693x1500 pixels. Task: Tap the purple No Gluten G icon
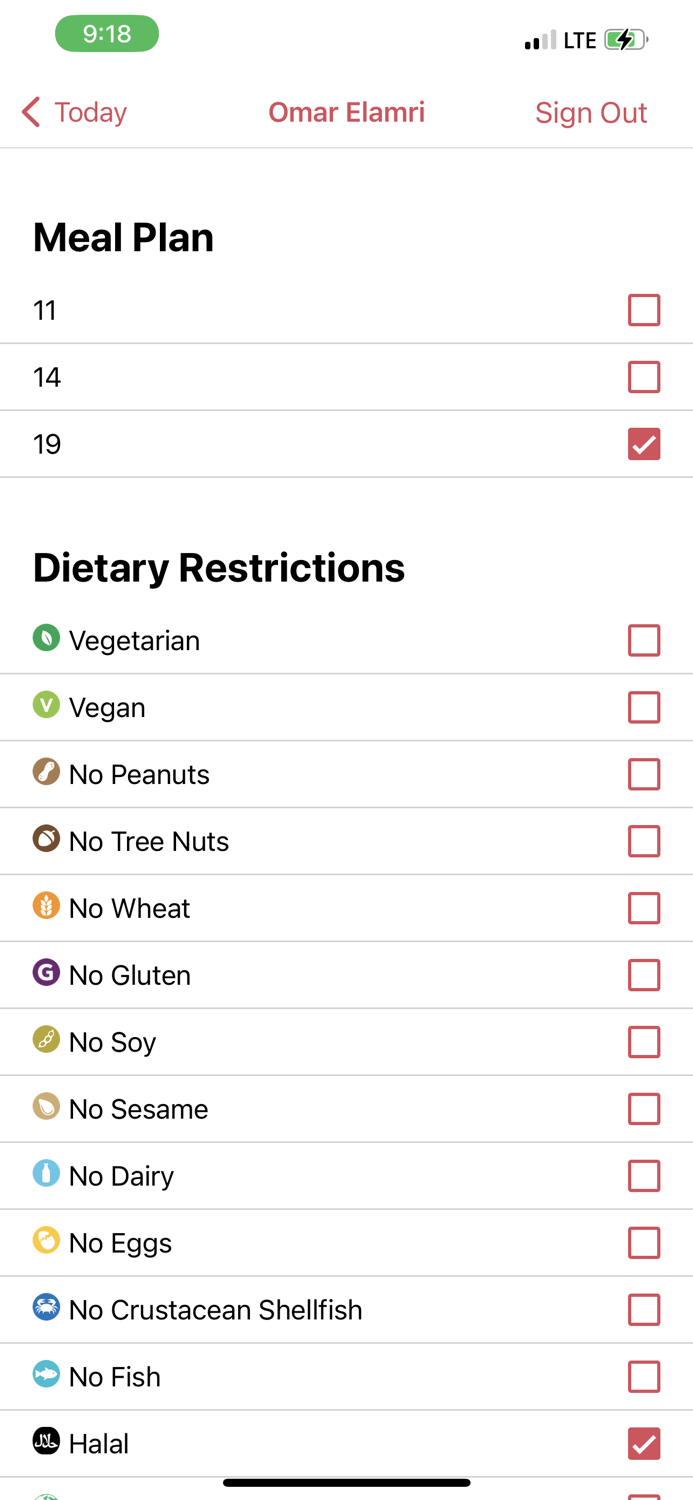(46, 973)
